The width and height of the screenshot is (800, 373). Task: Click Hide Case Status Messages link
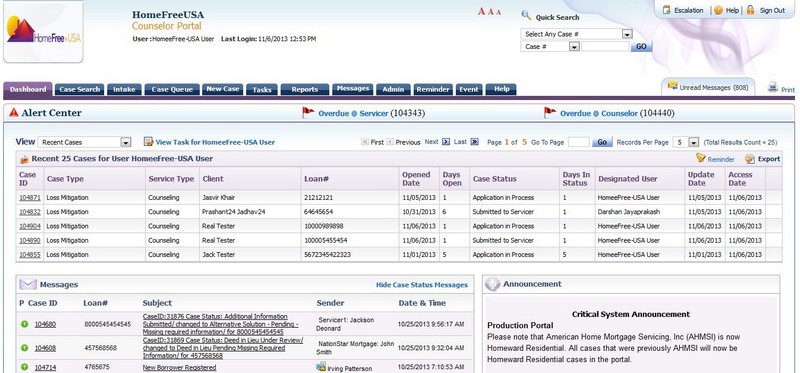point(422,285)
